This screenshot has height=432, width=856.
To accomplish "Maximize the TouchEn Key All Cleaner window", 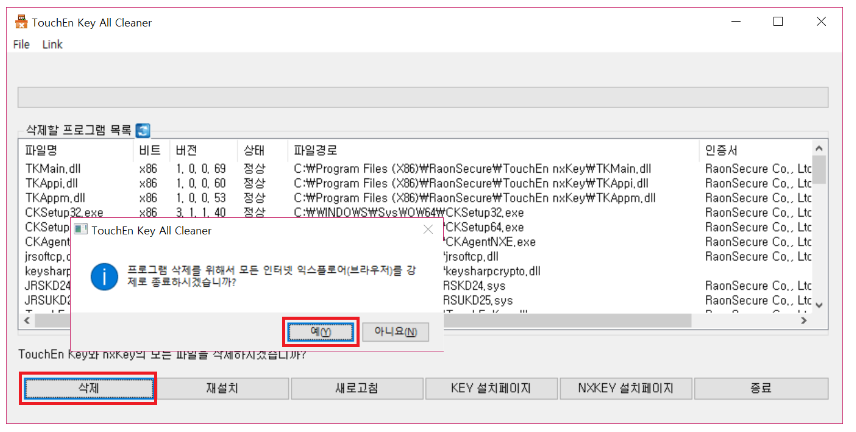I will pyautogui.click(x=778, y=22).
